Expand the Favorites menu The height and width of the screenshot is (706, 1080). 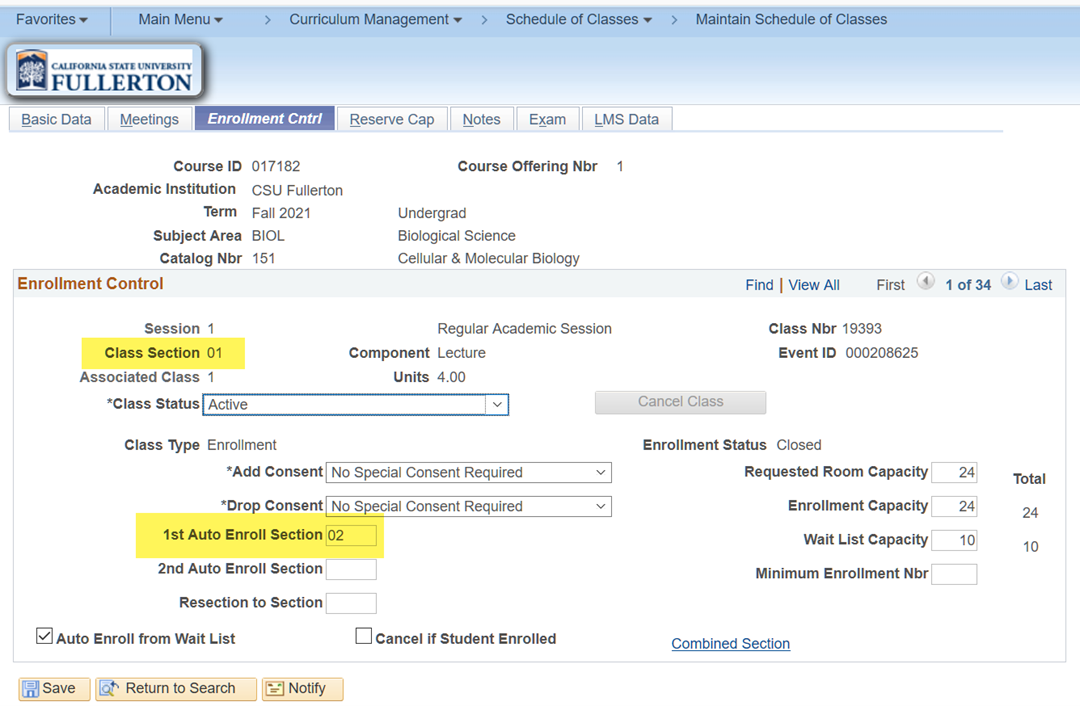click(x=52, y=19)
